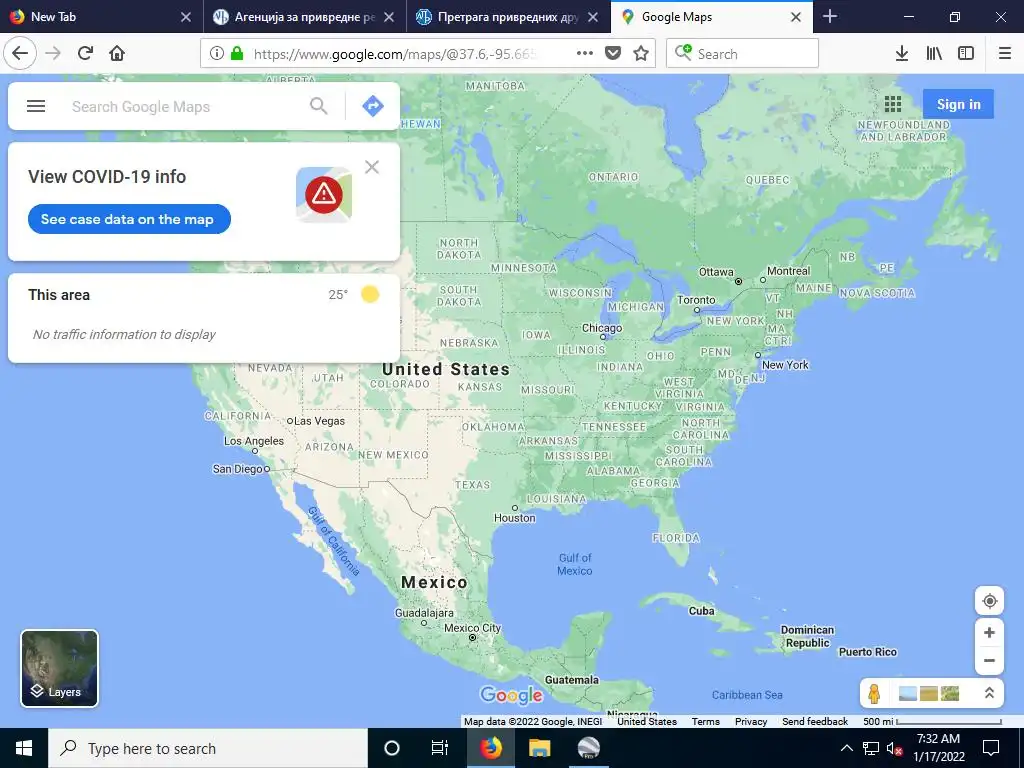Open Task View in the taskbar
1024x768 pixels.
point(440,748)
